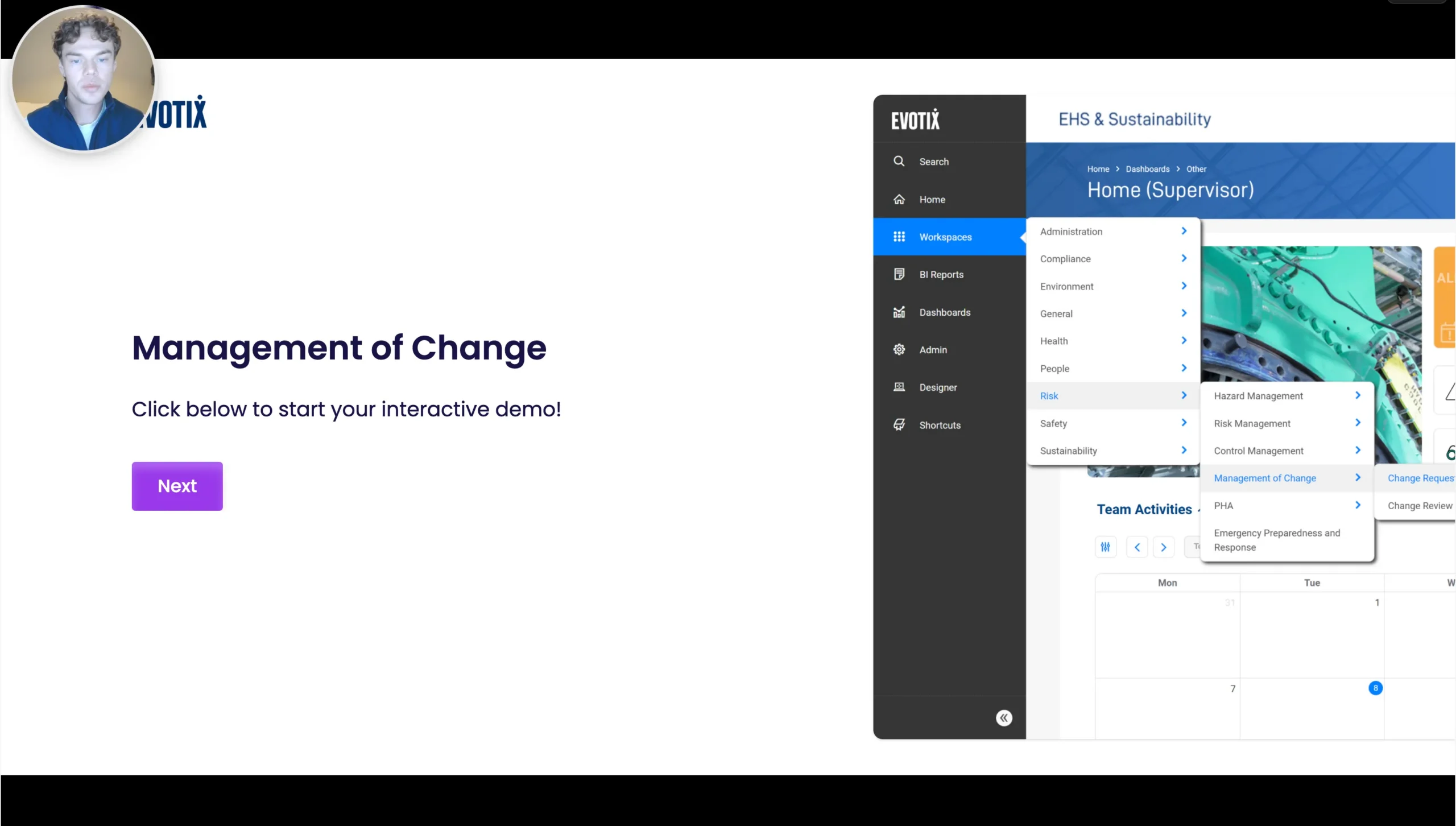Click the purple Next button
Screen dimensions: 1456x826
pos(177,486)
